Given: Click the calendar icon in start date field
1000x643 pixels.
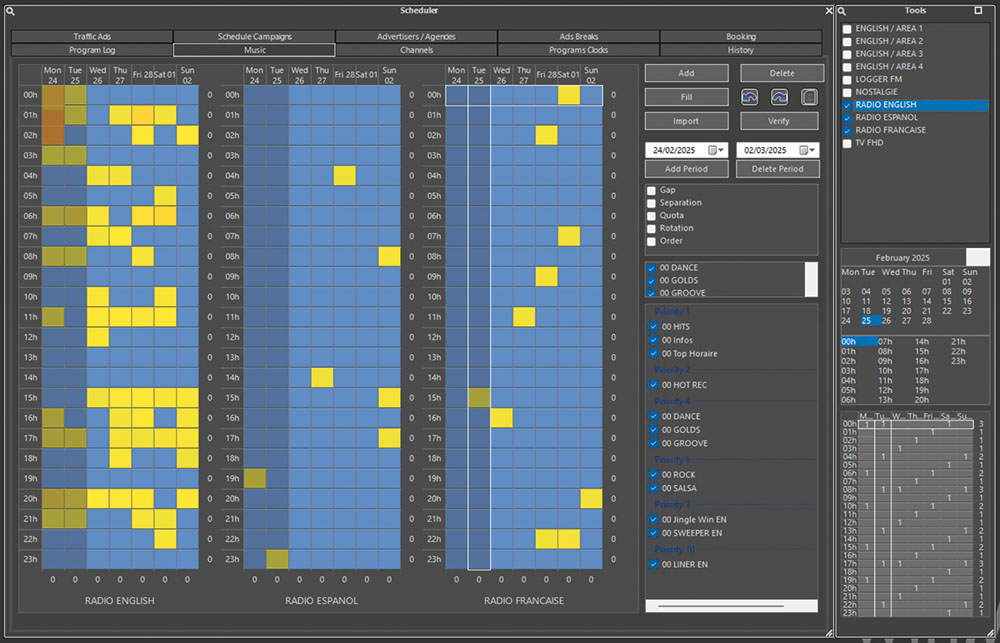Looking at the screenshot, I should tap(713, 150).
